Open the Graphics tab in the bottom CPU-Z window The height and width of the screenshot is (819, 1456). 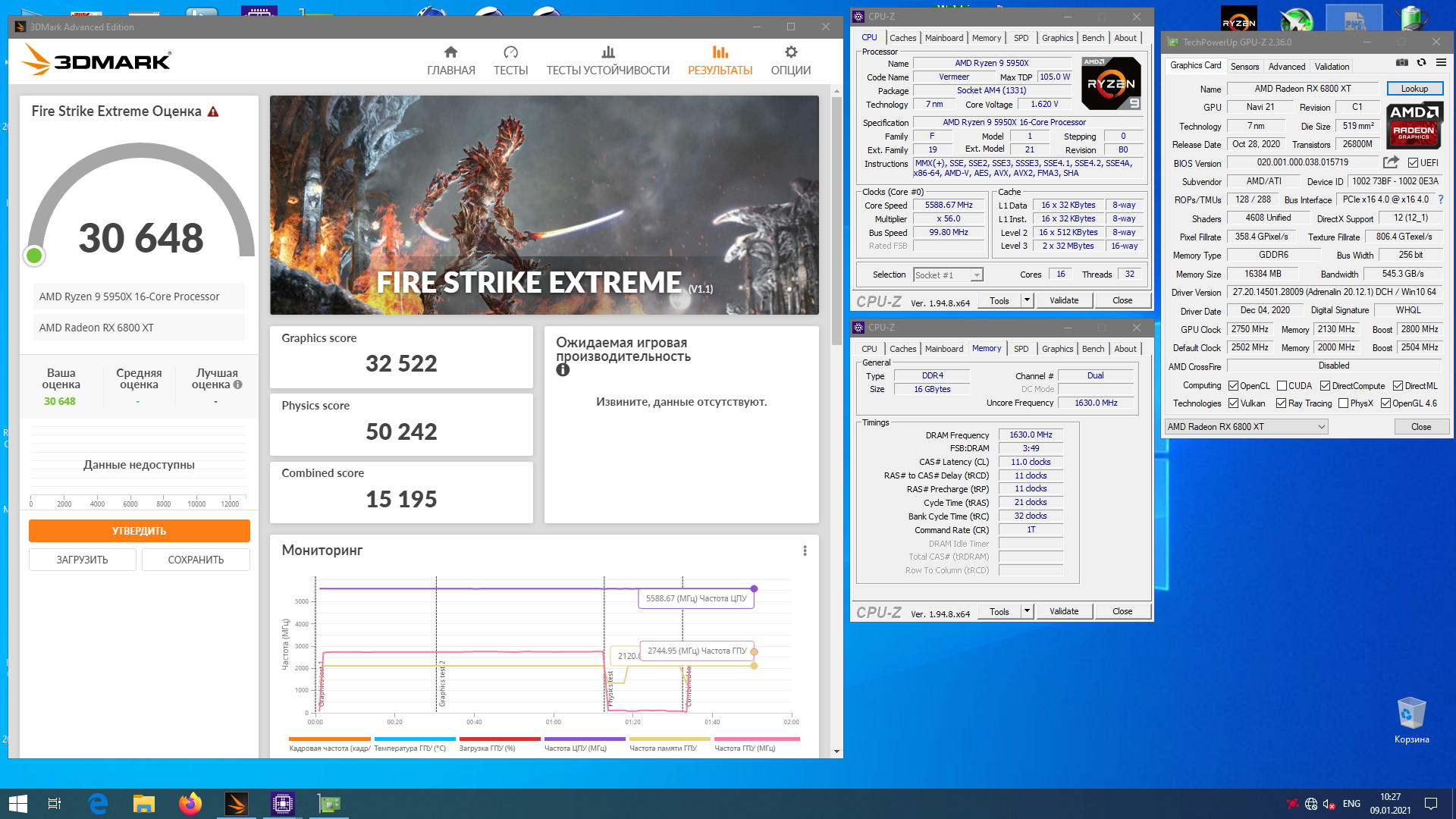click(x=1057, y=349)
